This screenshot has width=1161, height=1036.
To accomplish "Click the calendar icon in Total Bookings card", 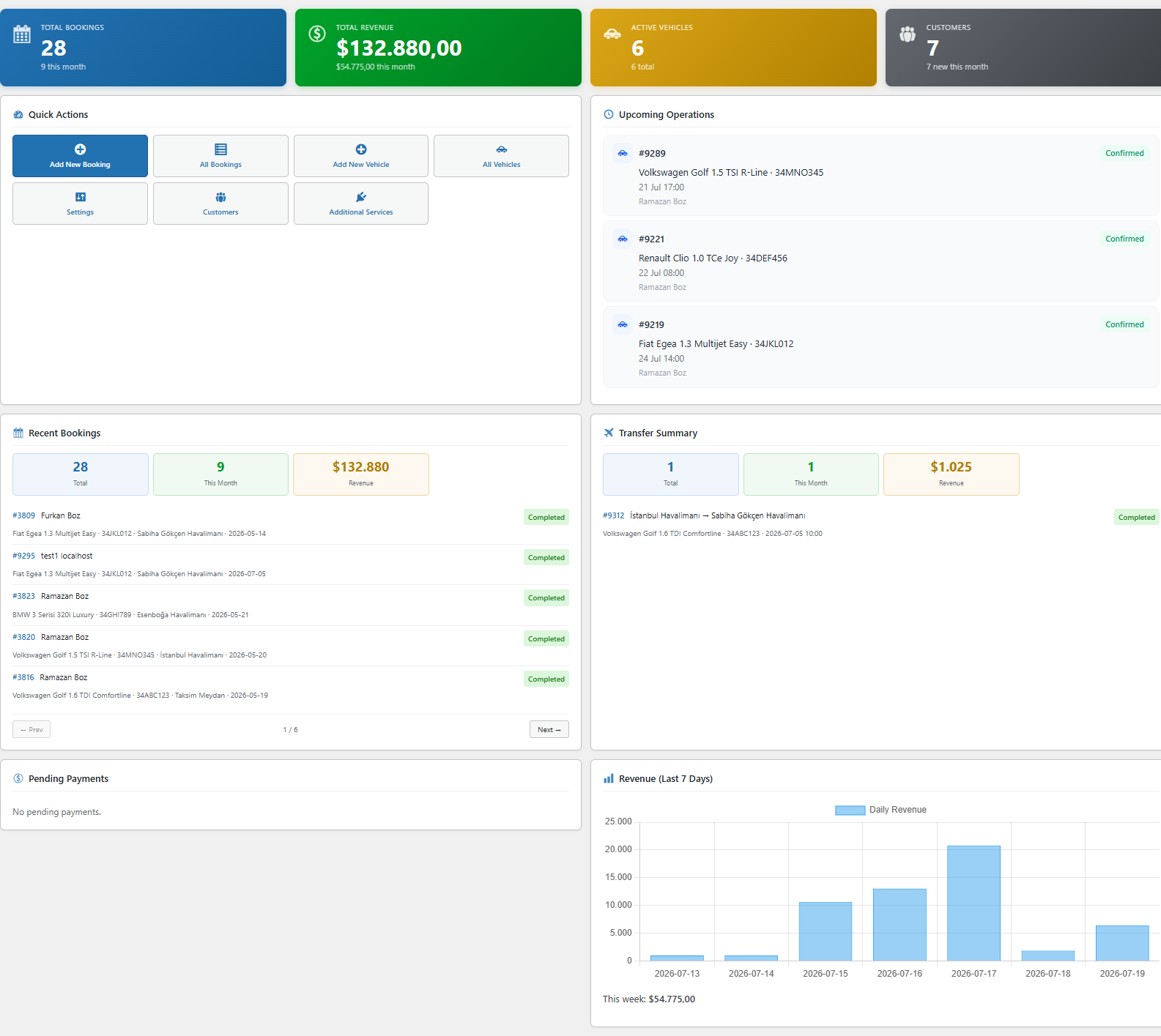I will (22, 34).
